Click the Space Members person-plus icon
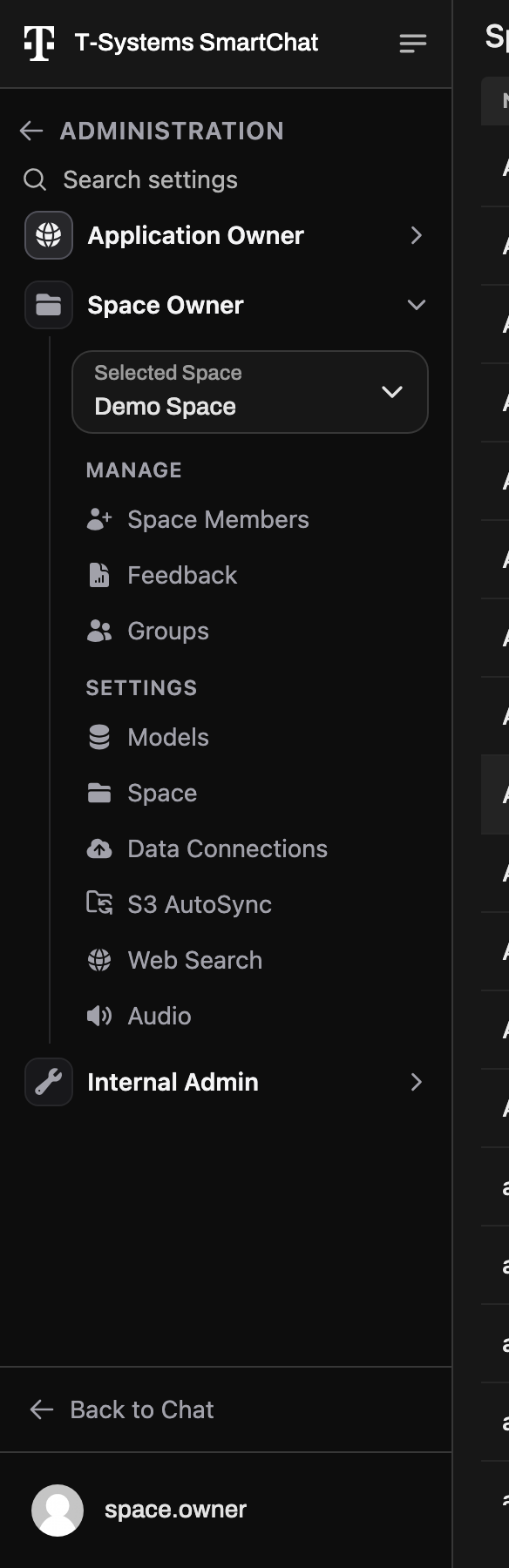509x1568 pixels. click(99, 519)
